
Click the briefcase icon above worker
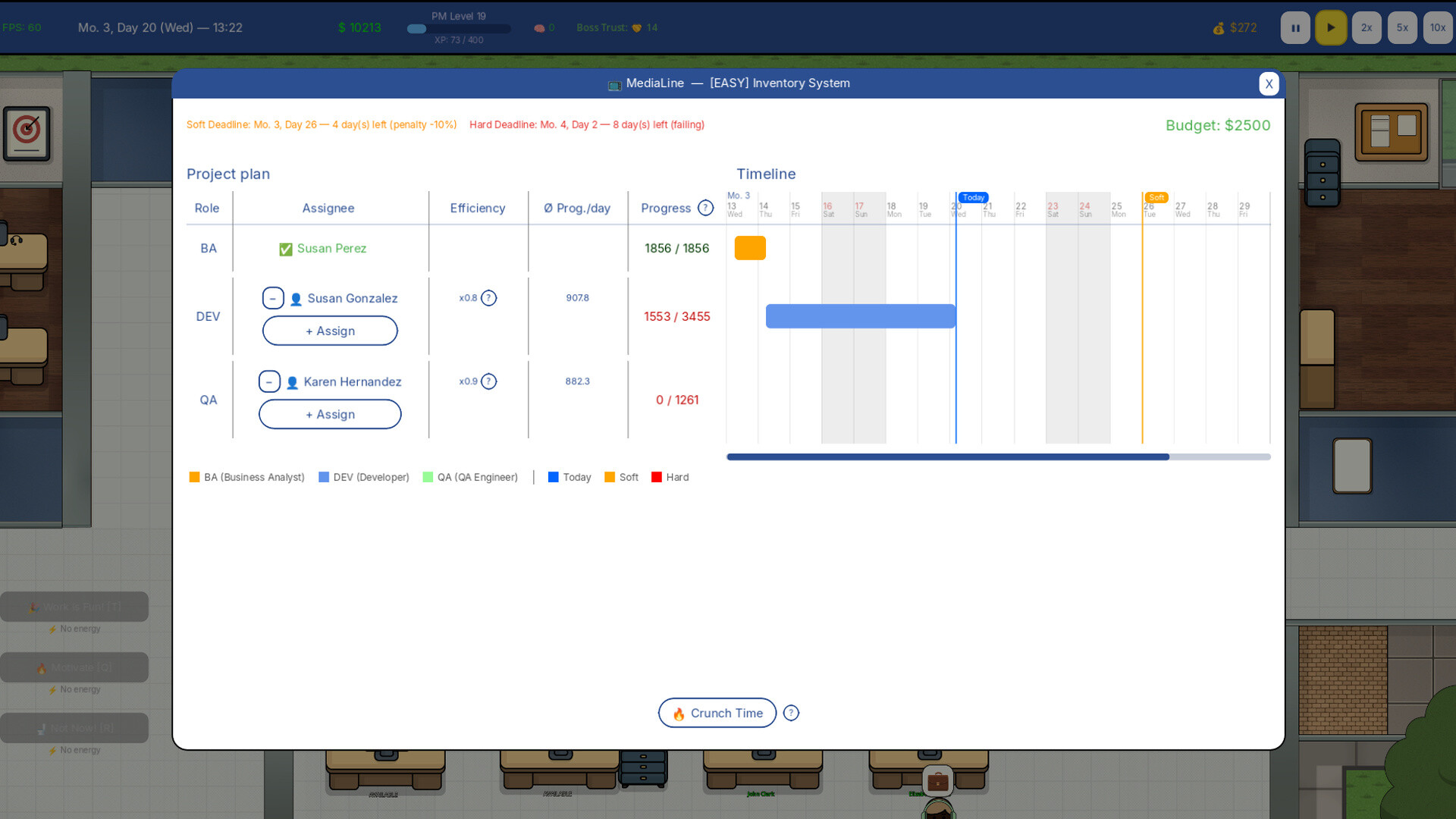click(937, 780)
